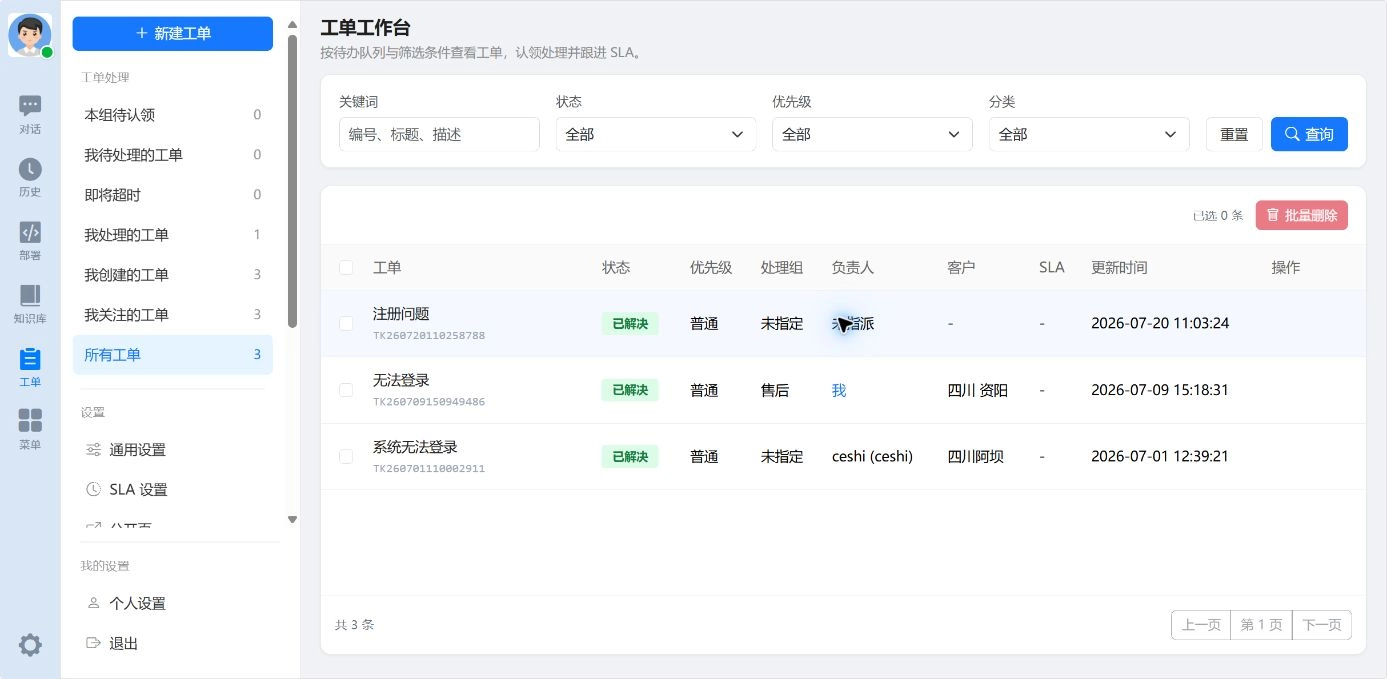Select 即将超时 queue
Image resolution: width=1387 pixels, height=679 pixels.
173,195
